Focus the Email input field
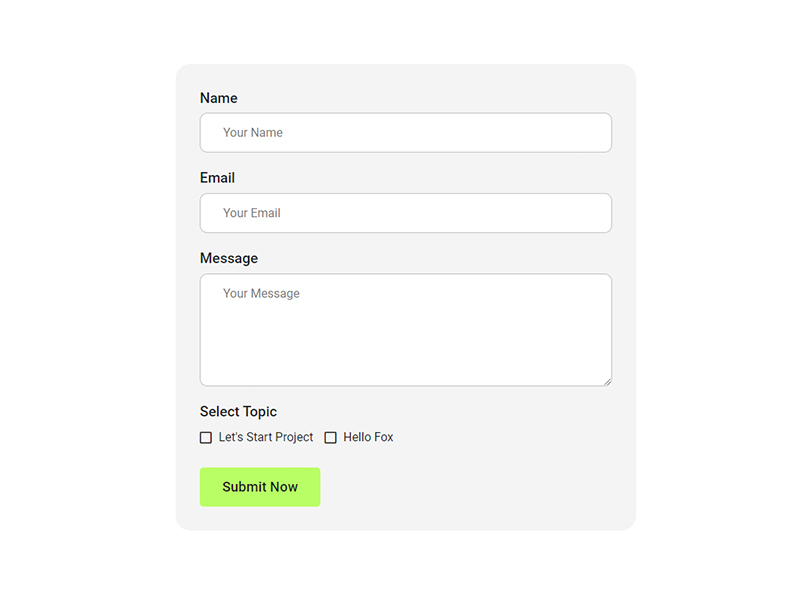Screen dimensions: 800x600 pyautogui.click(x=405, y=213)
